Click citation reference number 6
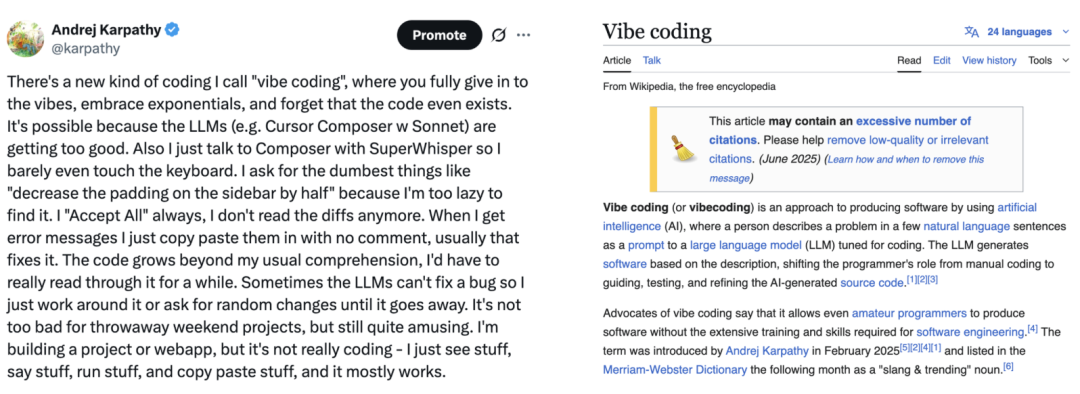The width and height of the screenshot is (1080, 394). [x=1008, y=366]
